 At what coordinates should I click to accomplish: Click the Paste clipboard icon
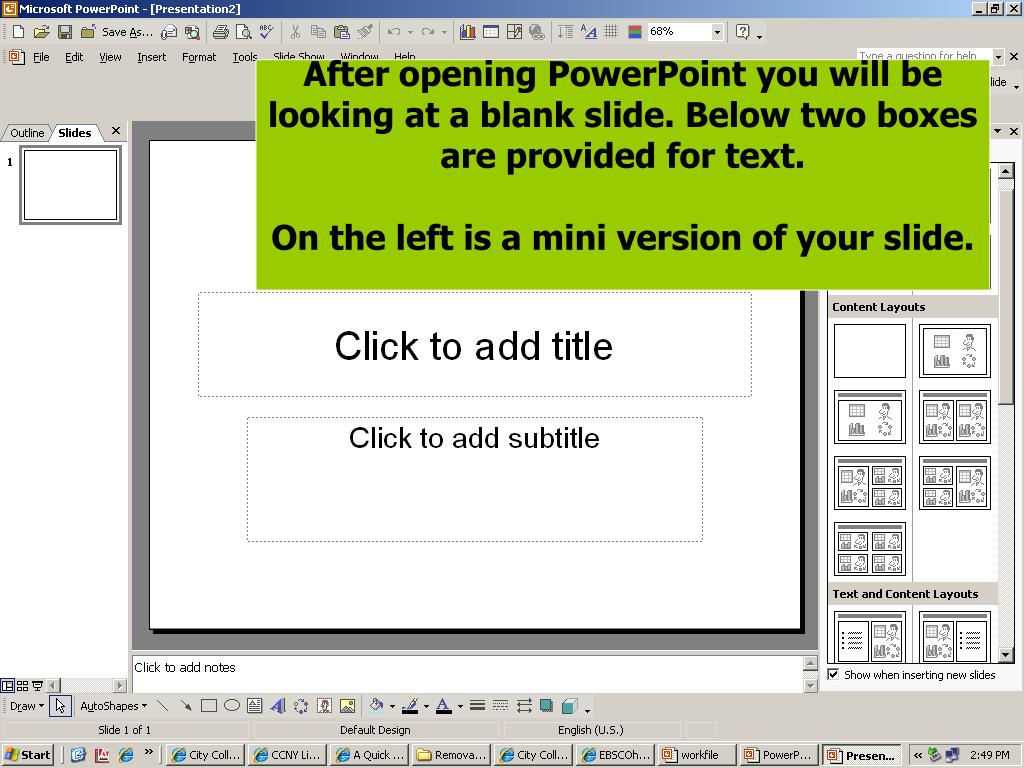click(342, 31)
